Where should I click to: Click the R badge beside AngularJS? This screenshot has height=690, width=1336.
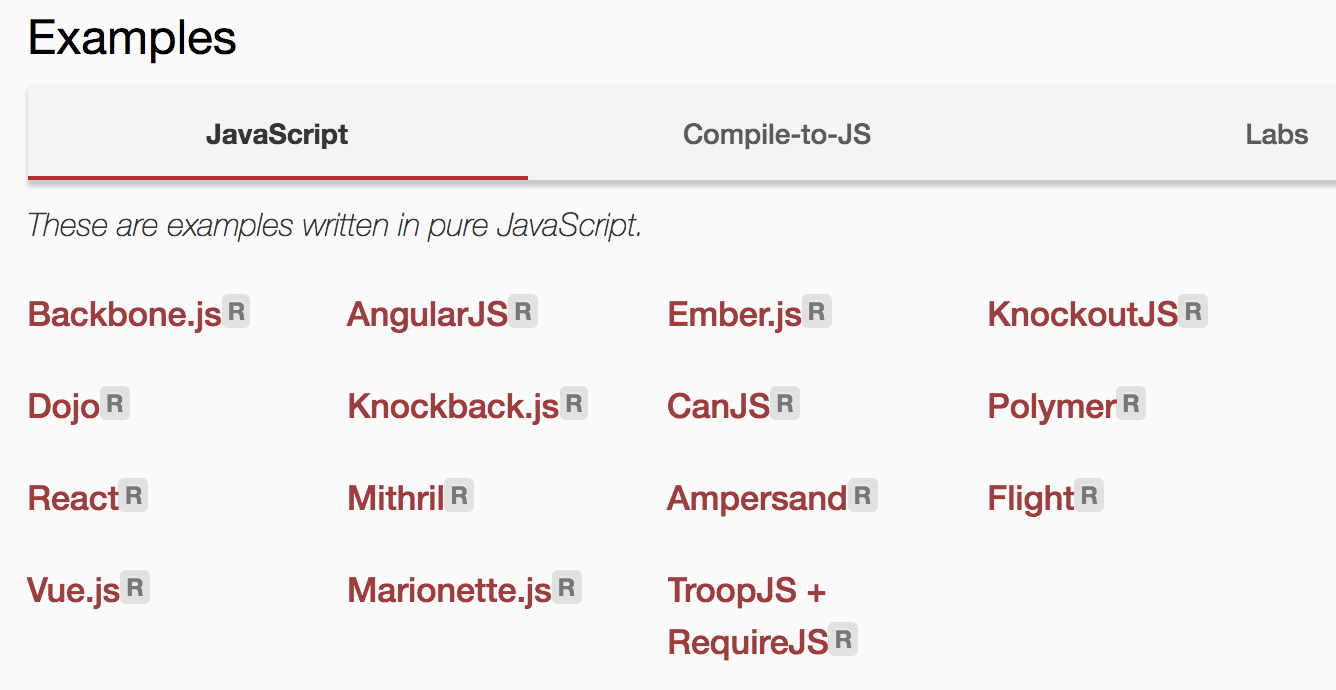click(x=524, y=311)
